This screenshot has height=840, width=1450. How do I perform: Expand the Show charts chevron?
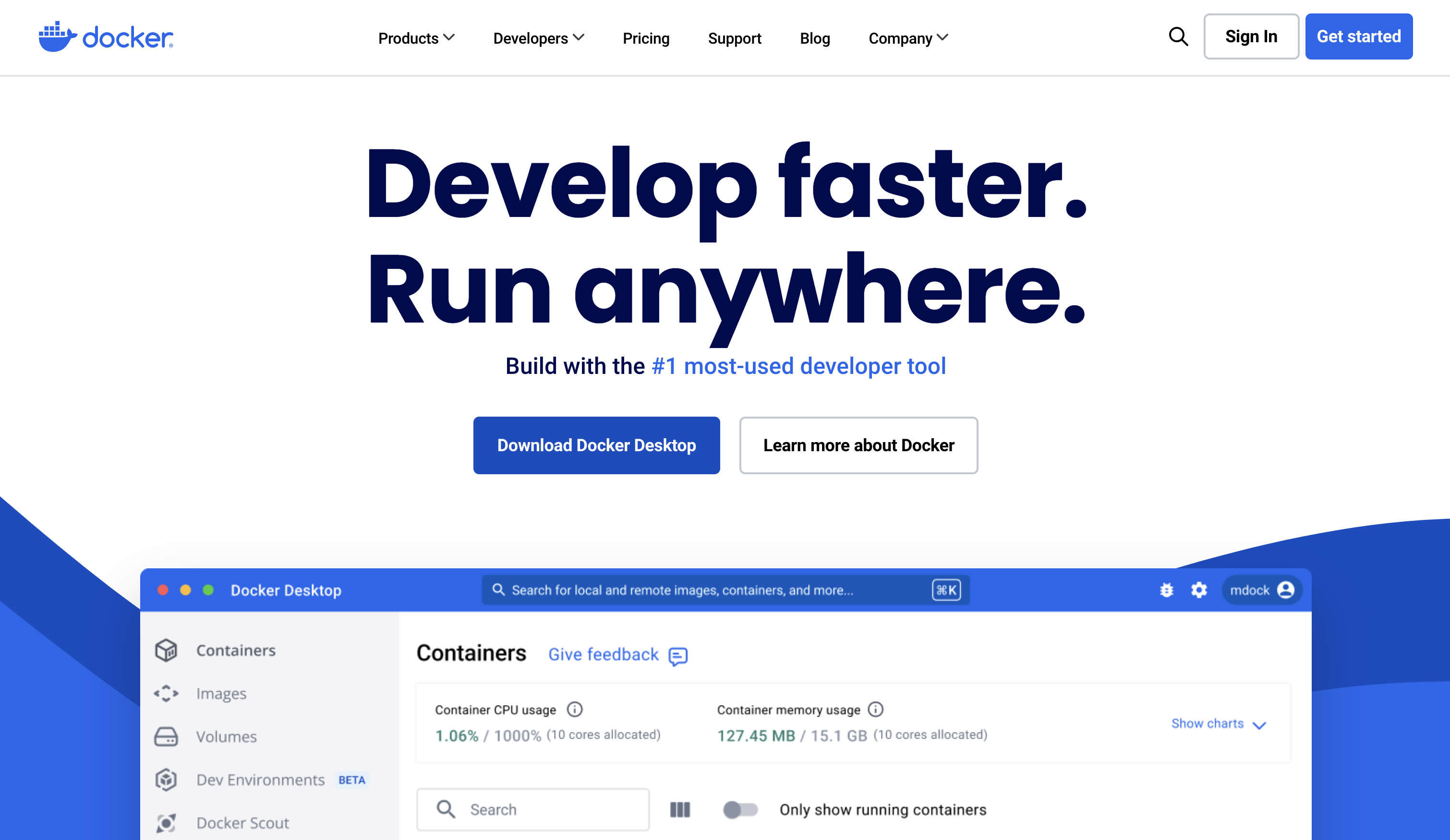point(1259,725)
